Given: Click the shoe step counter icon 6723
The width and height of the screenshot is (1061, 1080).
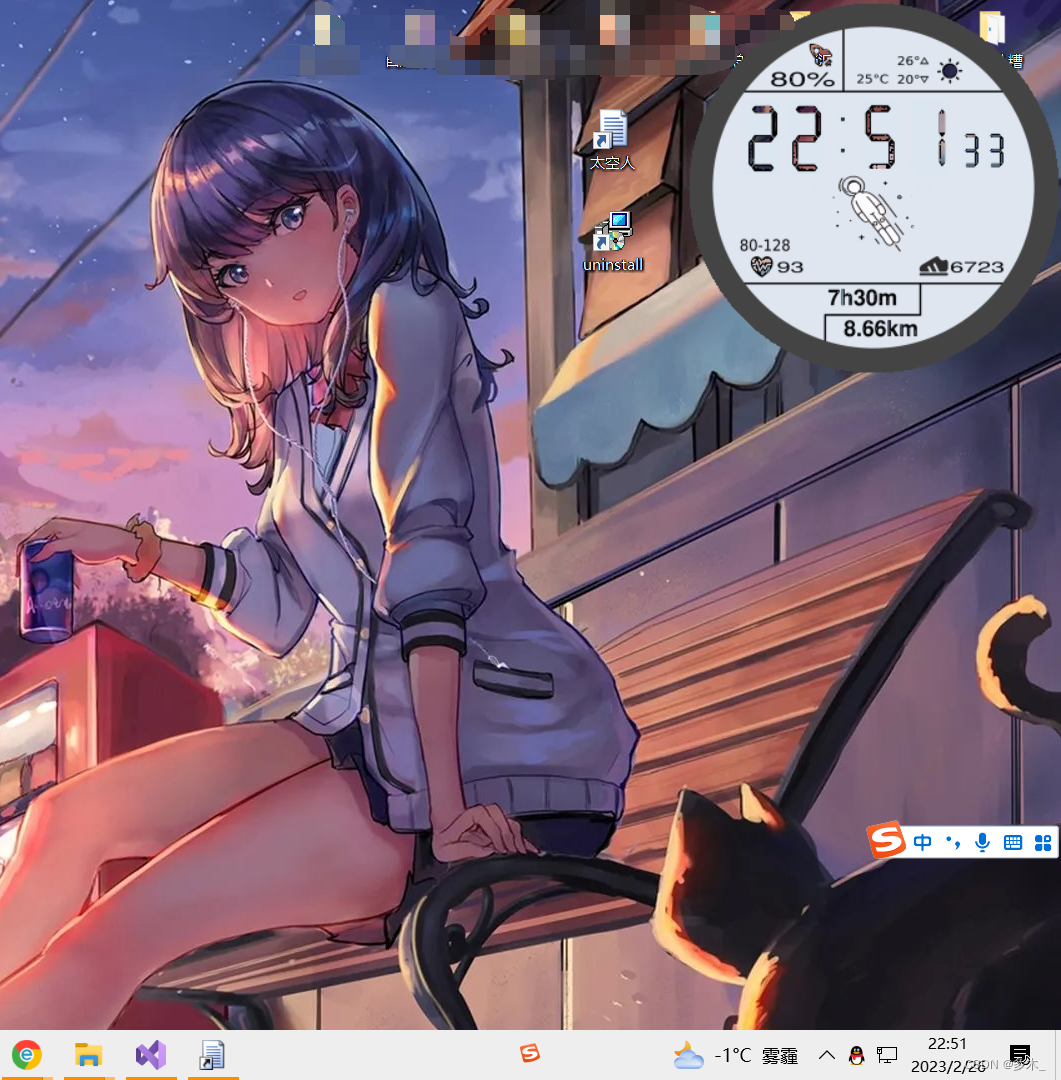Looking at the screenshot, I should (x=934, y=266).
